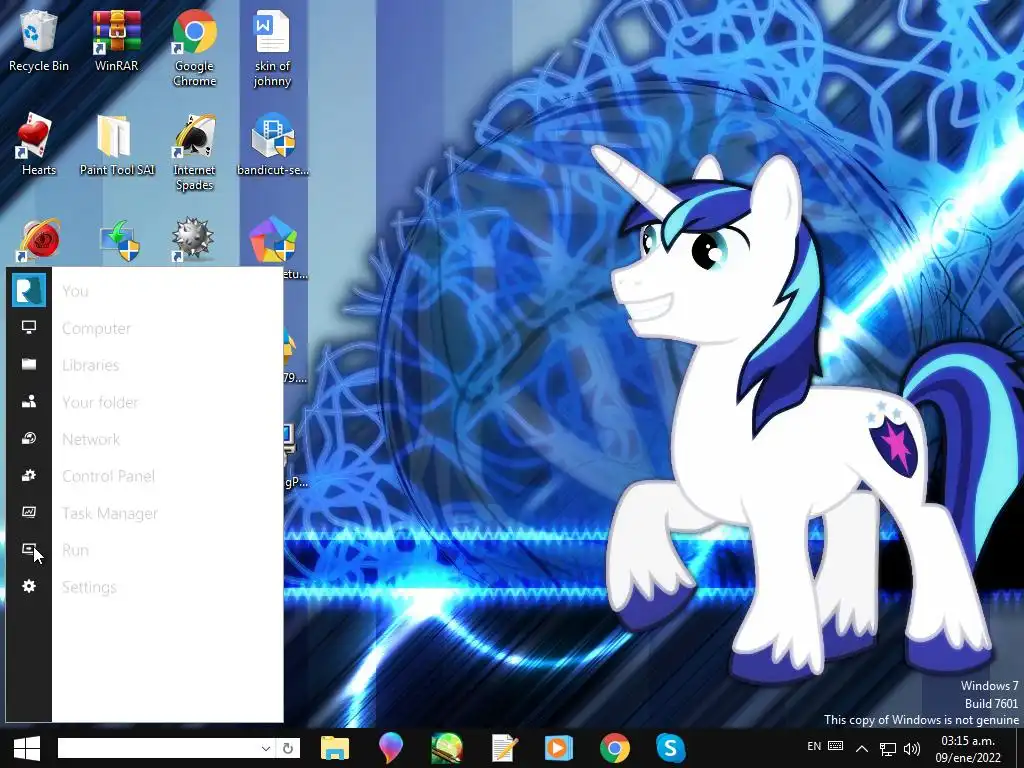Launch WinRAR from the desktop
Image resolution: width=1024 pixels, height=768 pixels.
point(116,40)
